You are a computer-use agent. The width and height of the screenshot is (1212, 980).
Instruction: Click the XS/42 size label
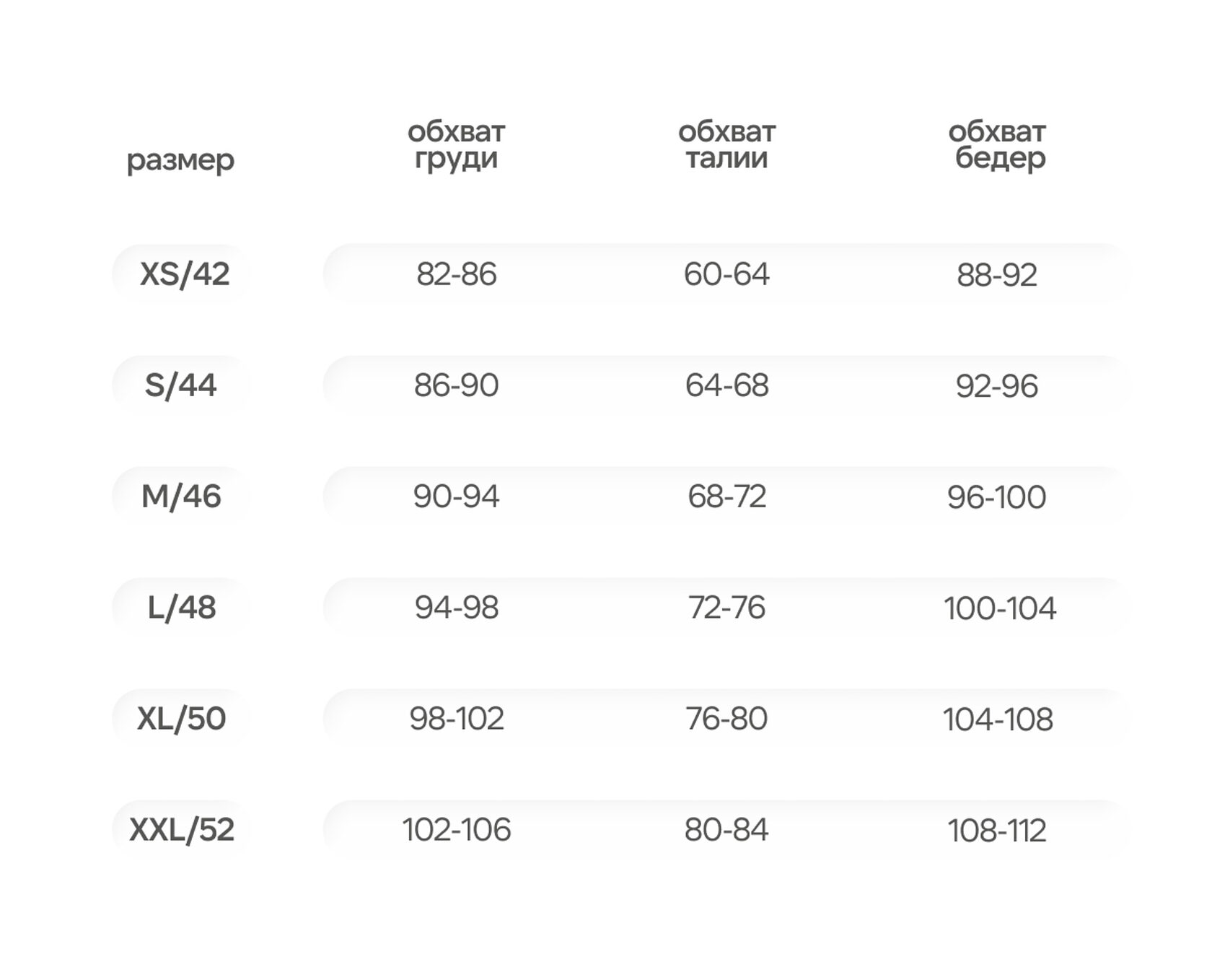click(184, 274)
